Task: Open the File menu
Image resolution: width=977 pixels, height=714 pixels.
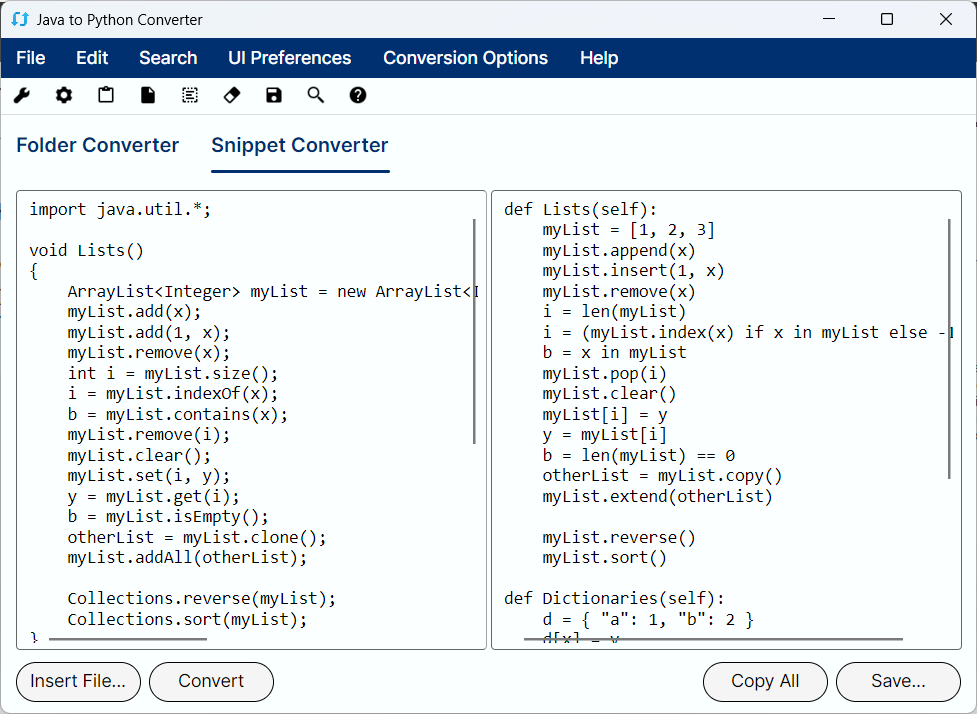Action: [x=31, y=58]
